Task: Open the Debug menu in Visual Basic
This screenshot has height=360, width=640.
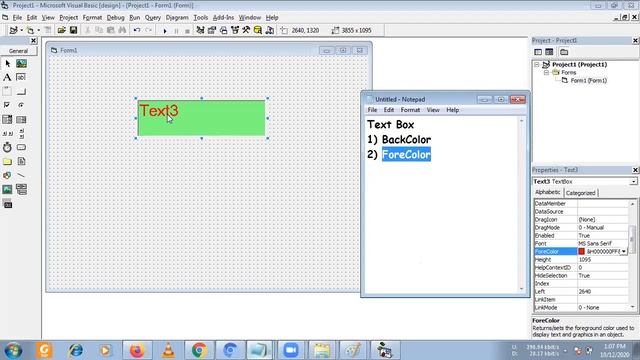Action: [116, 18]
